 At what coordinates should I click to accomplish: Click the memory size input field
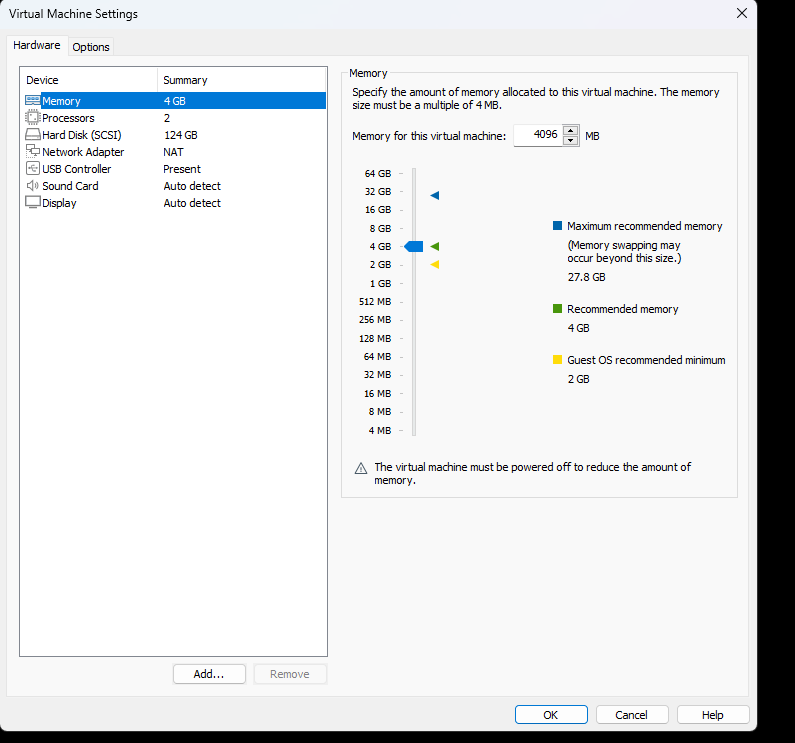point(538,136)
